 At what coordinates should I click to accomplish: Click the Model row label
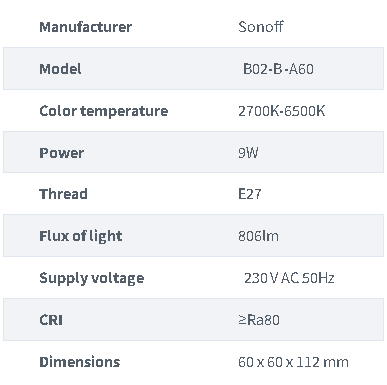[x=60, y=69]
